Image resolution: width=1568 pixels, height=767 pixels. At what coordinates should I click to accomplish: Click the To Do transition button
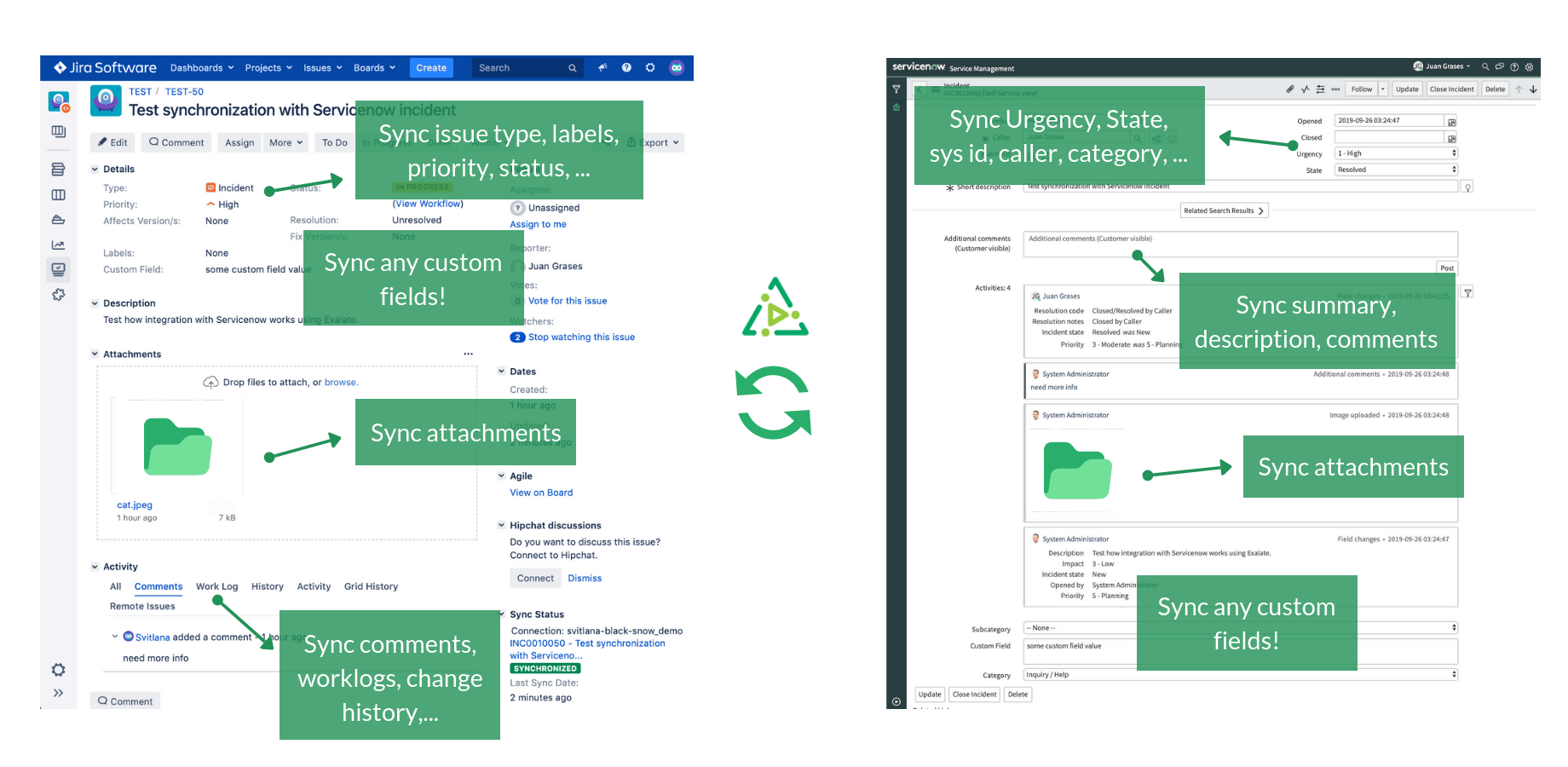(x=335, y=142)
